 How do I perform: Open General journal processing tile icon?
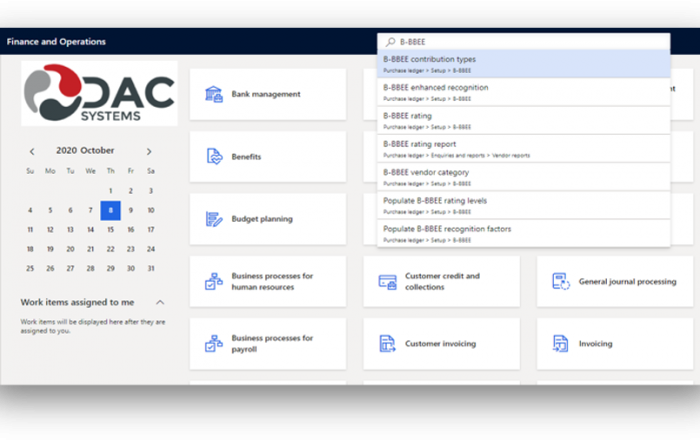pos(561,281)
